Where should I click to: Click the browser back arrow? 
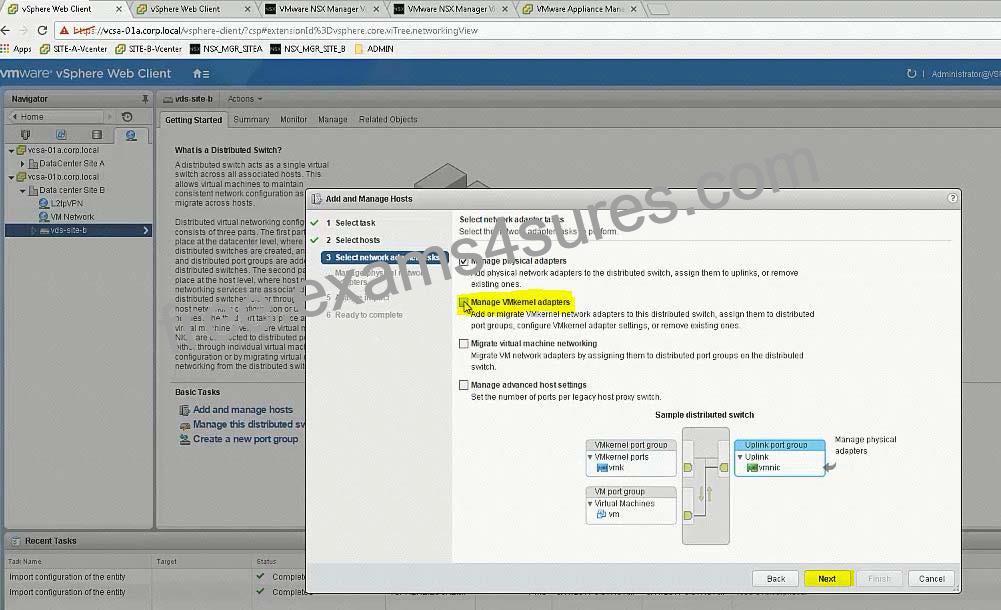pos(5,30)
